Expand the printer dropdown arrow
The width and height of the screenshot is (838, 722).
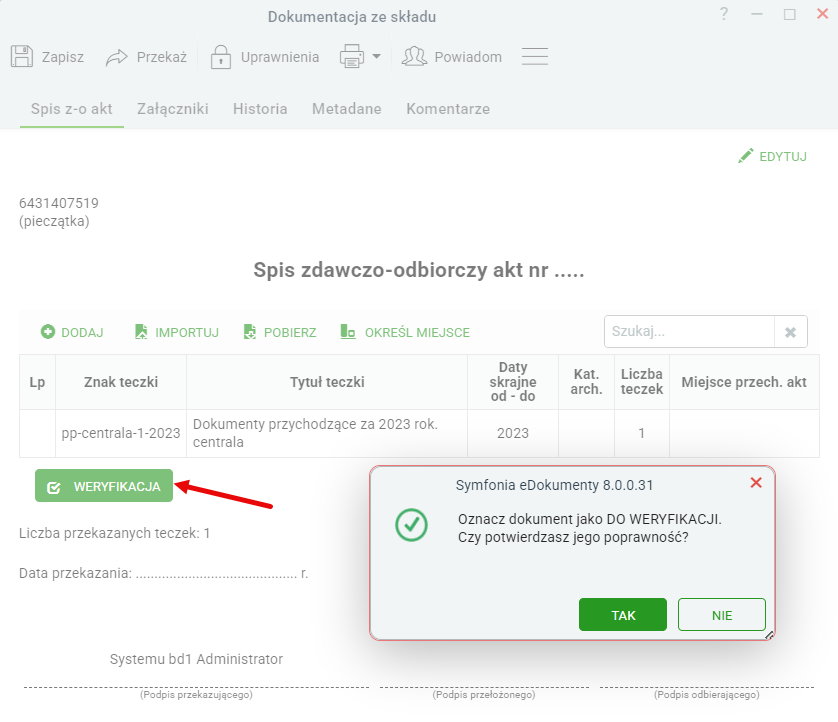377,56
